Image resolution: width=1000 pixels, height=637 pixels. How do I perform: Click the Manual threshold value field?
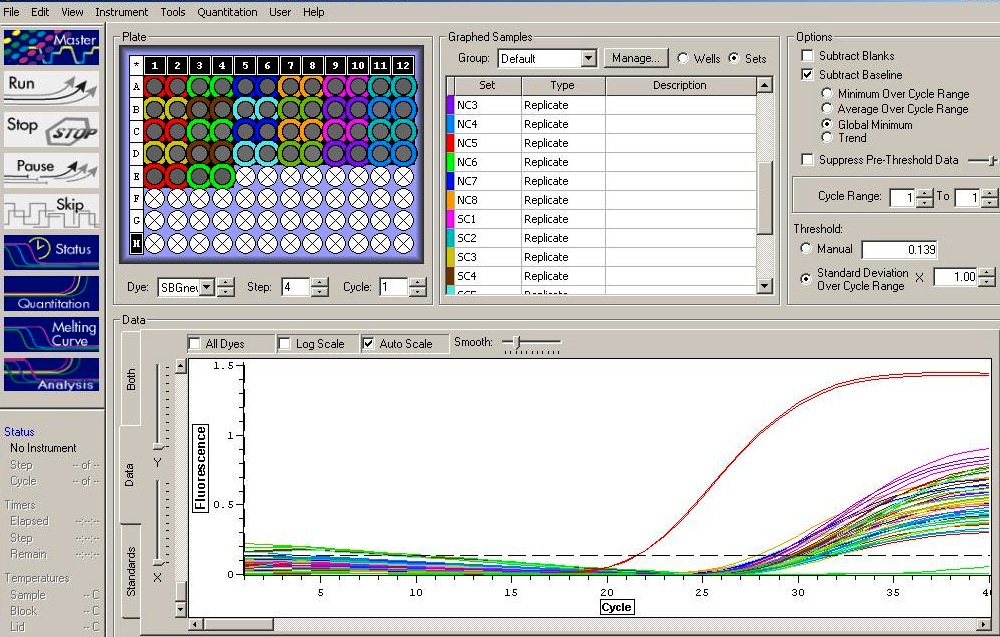coord(900,249)
